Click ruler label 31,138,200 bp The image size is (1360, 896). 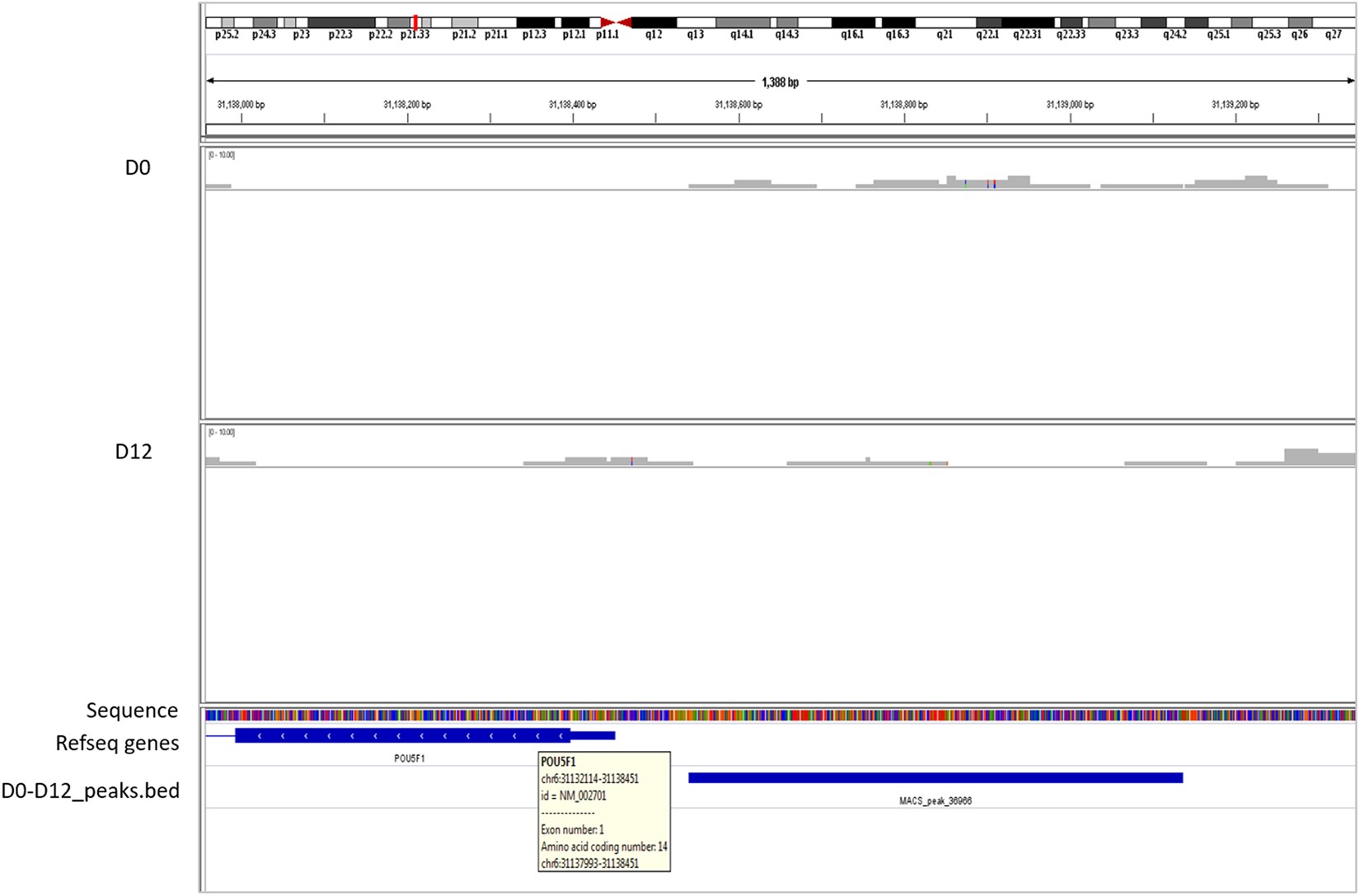[407, 105]
